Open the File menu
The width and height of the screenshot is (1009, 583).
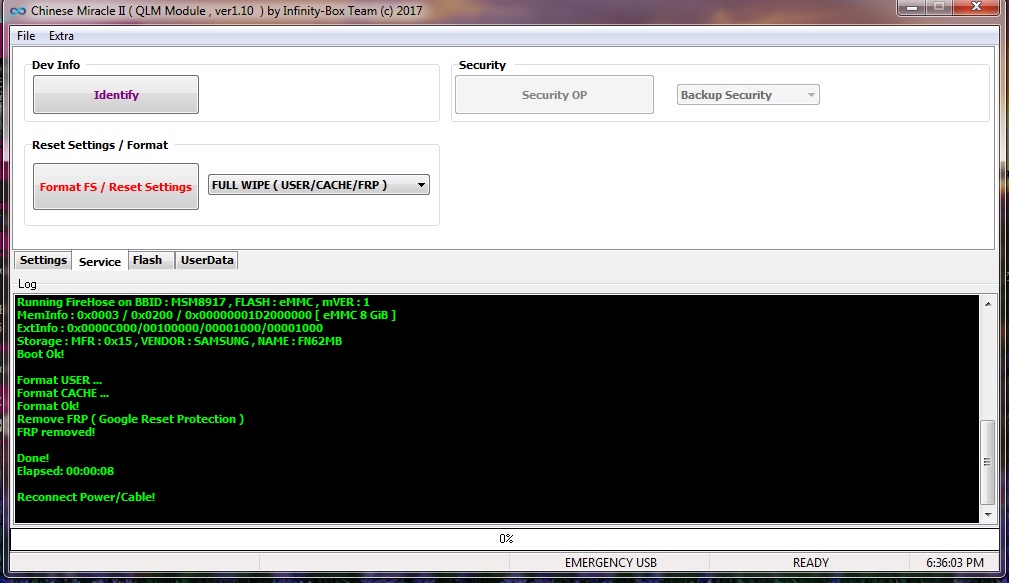(x=26, y=36)
